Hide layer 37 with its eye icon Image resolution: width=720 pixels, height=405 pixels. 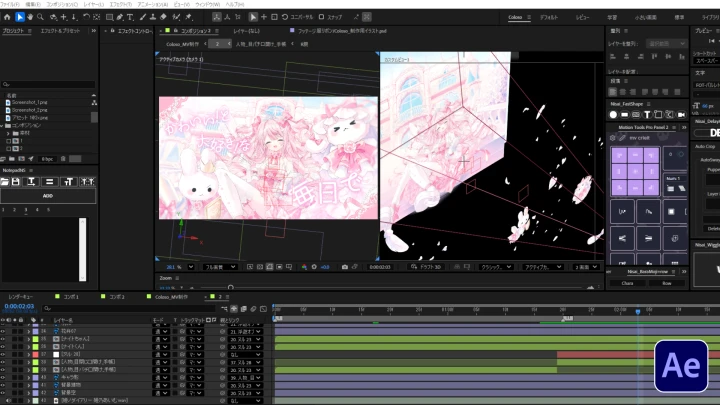tap(3, 354)
